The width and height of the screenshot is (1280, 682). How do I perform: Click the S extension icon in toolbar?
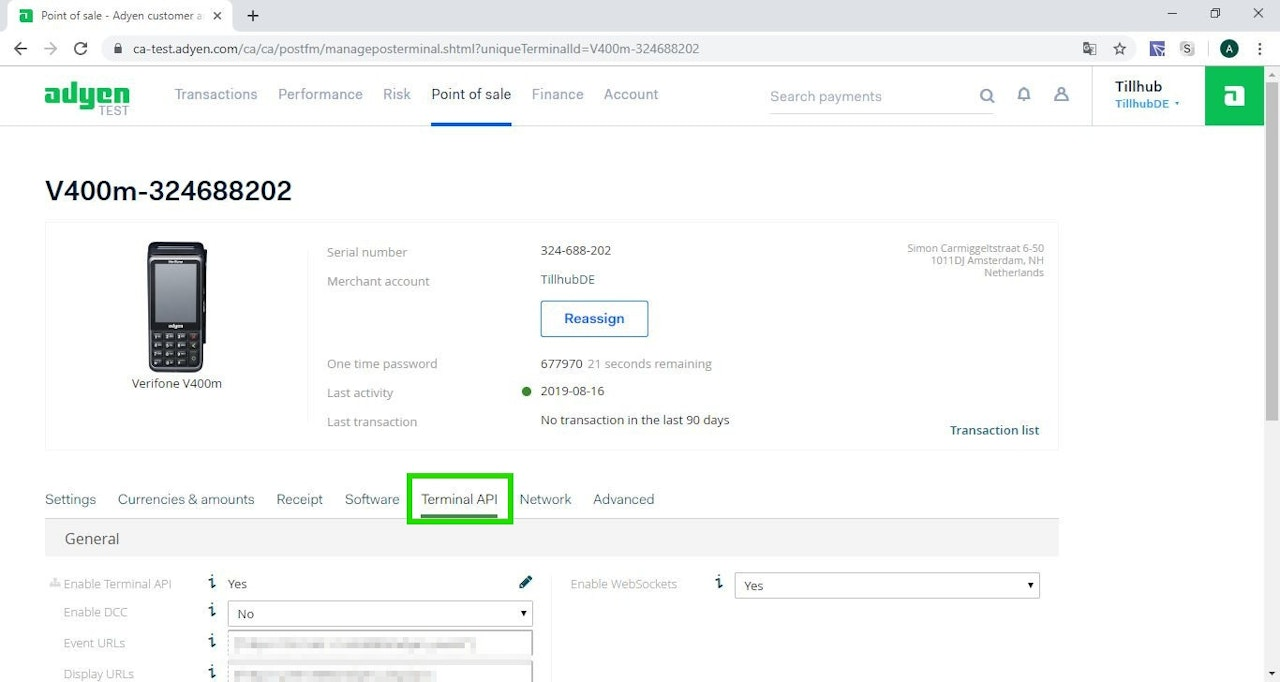[1187, 48]
